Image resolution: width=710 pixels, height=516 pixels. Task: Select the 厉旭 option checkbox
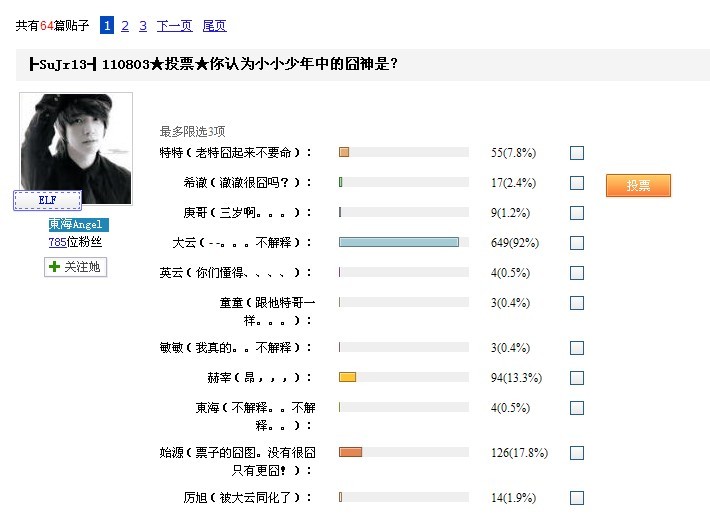click(576, 498)
